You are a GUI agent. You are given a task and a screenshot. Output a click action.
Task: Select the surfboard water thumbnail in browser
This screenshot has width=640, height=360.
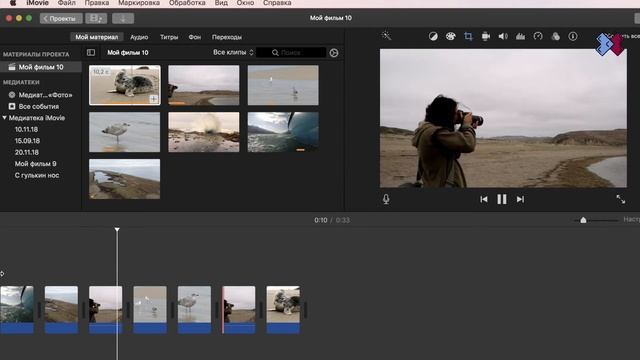click(x=283, y=132)
